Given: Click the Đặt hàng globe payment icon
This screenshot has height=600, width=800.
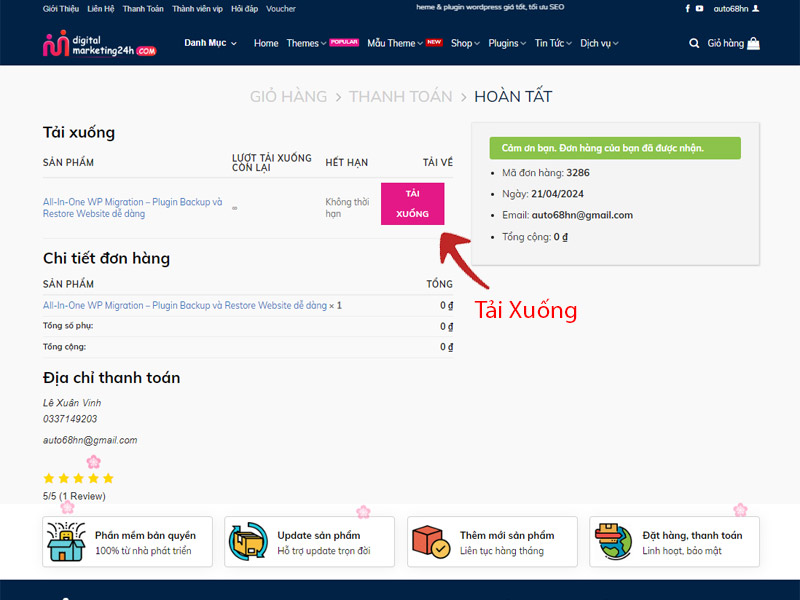Looking at the screenshot, I should (613, 542).
